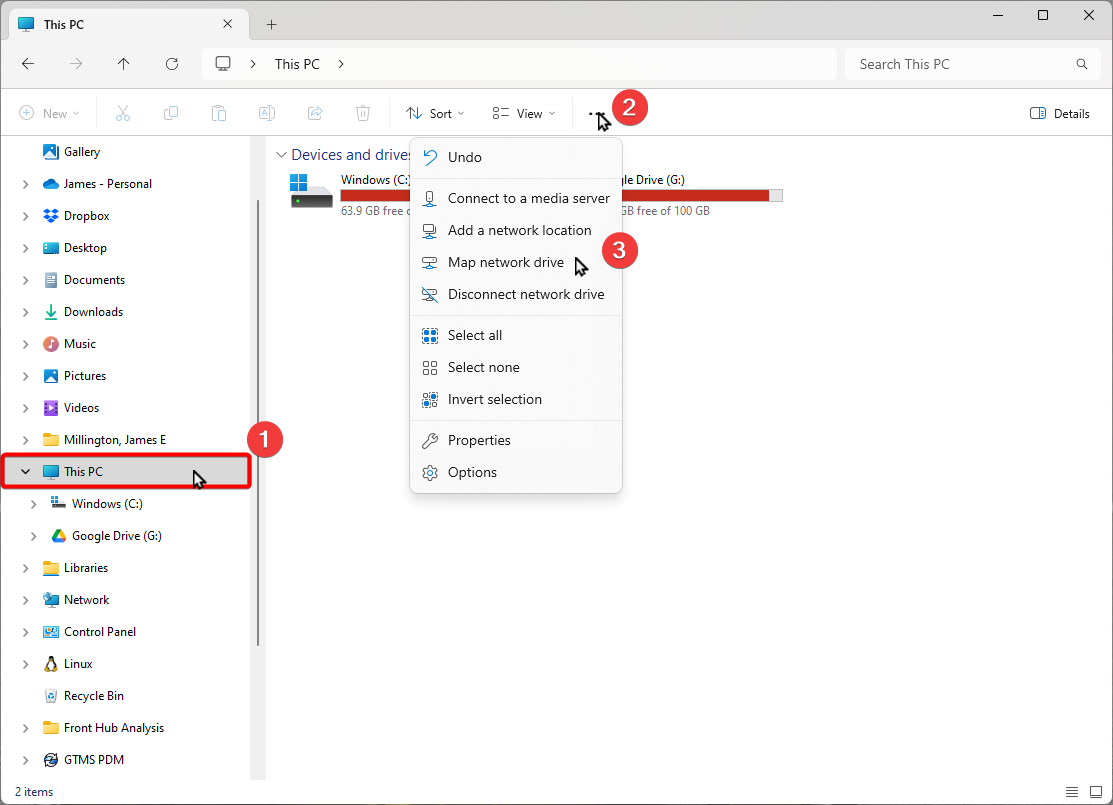The height and width of the screenshot is (805, 1113).
Task: Click the Refresh button in navigation bar
Action: coord(172,64)
